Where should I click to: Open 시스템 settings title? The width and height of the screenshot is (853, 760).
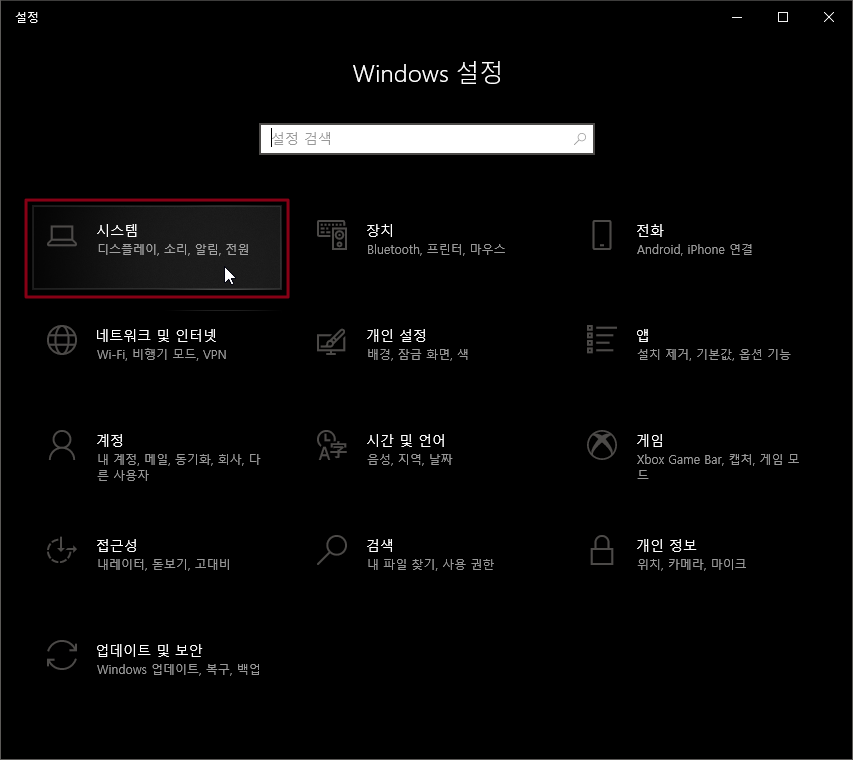tap(117, 230)
